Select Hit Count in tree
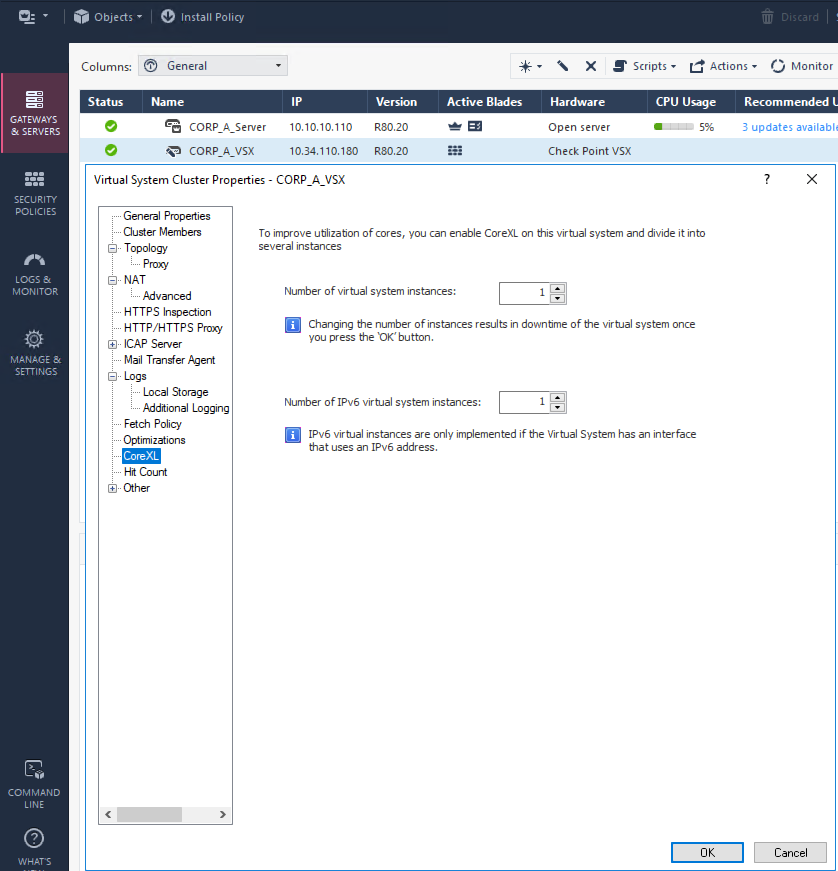838x871 pixels. point(145,472)
